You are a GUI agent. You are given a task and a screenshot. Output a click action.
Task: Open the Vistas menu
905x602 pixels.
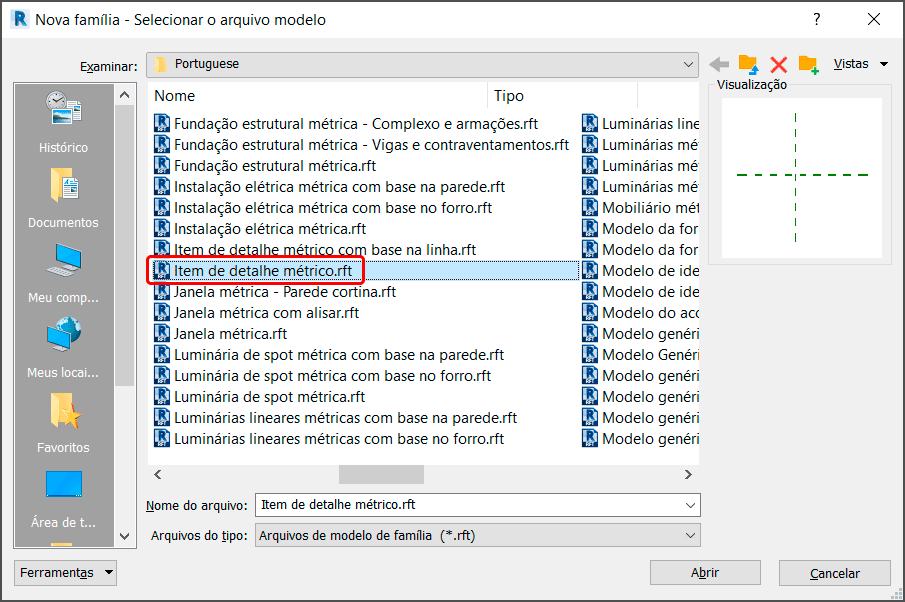[851, 63]
